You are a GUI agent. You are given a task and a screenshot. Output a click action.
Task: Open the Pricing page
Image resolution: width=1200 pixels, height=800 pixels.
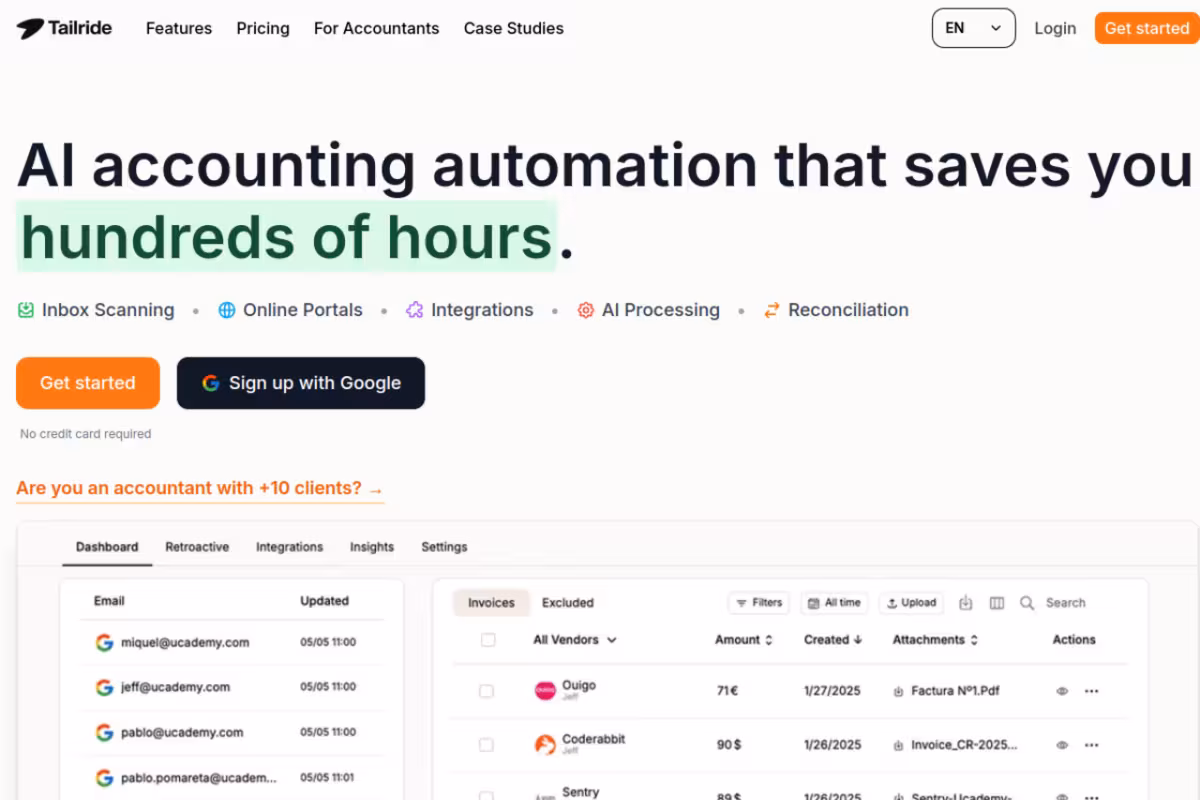pos(263,28)
